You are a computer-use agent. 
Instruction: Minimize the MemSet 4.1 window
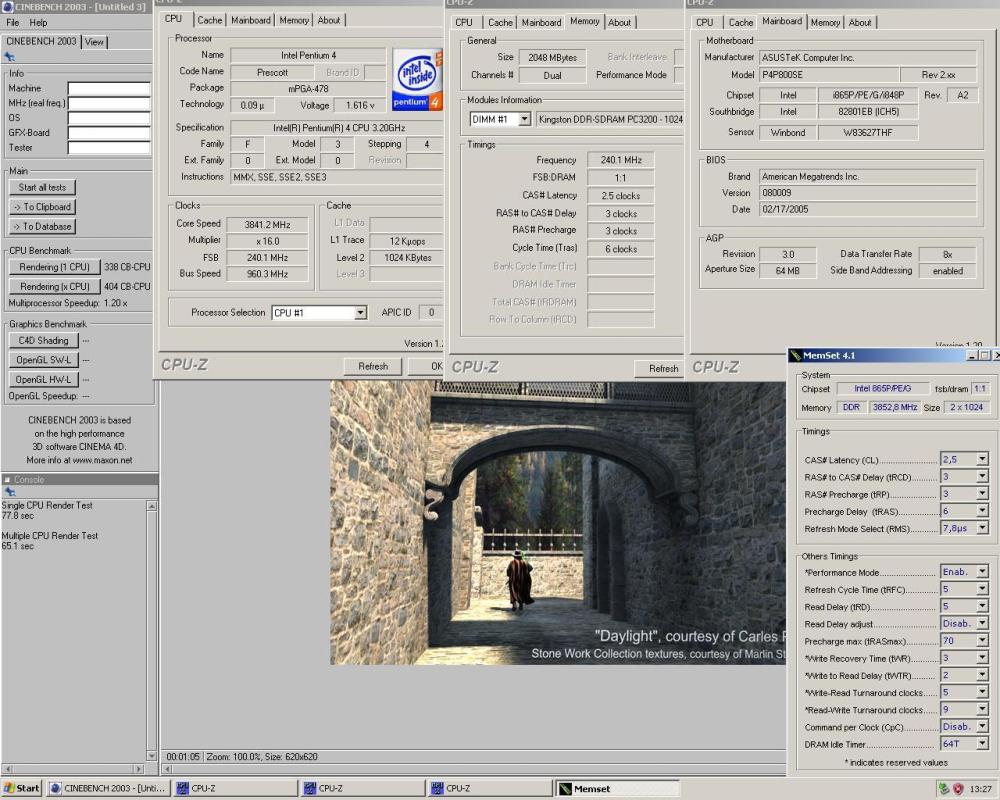[972, 355]
